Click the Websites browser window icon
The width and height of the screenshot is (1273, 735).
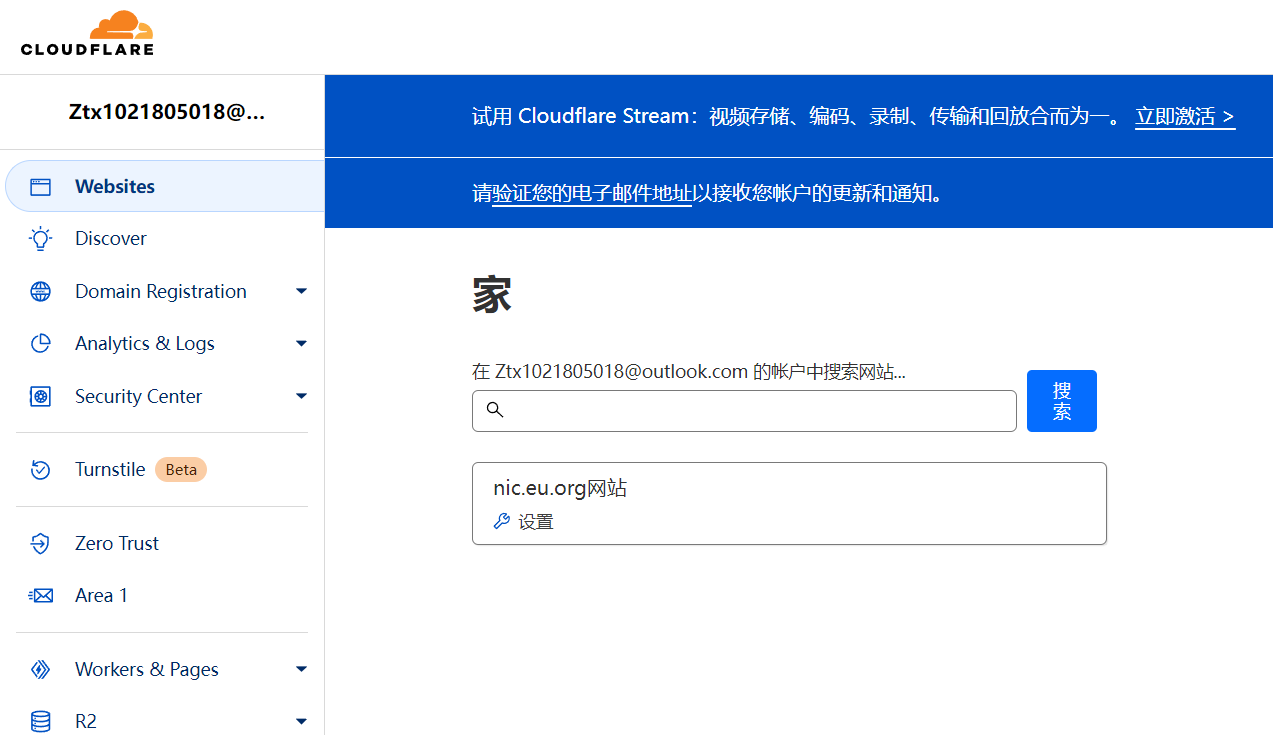pyautogui.click(x=40, y=187)
